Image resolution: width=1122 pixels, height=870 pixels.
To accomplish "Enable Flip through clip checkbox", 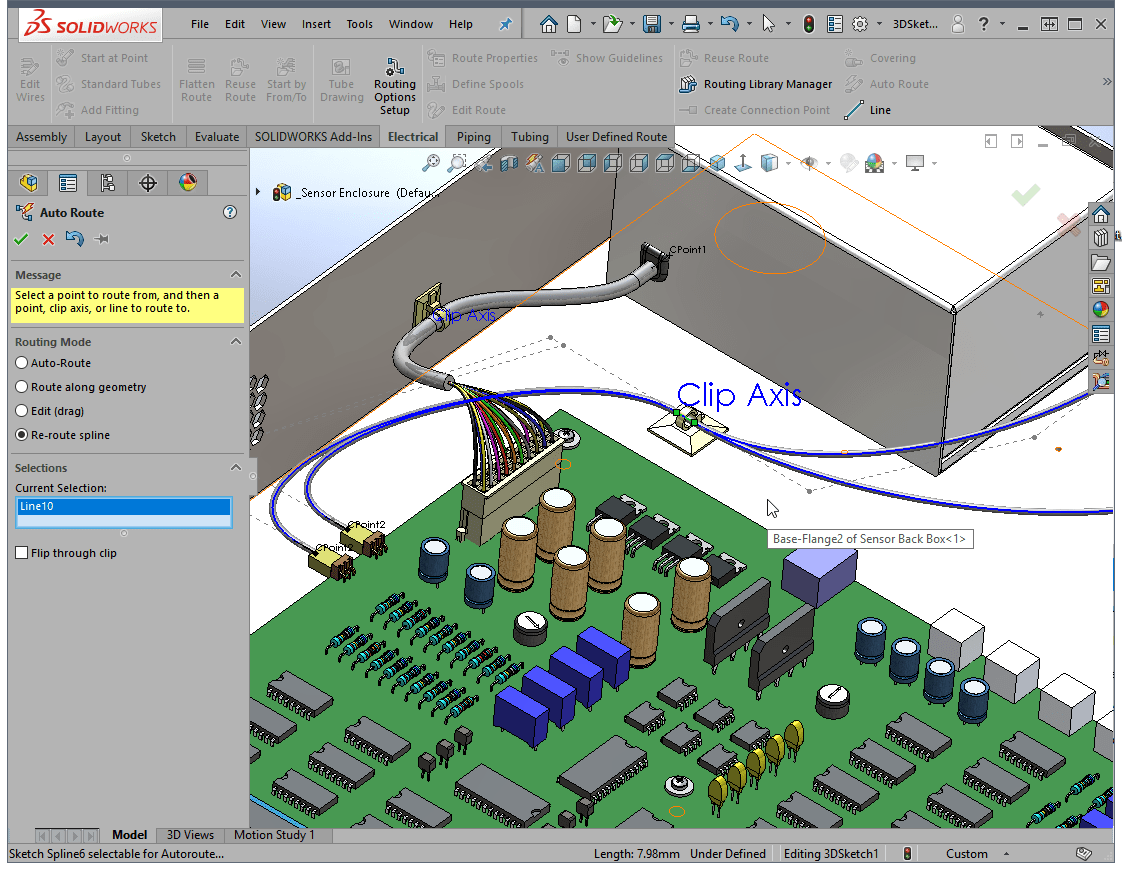I will pos(21,553).
